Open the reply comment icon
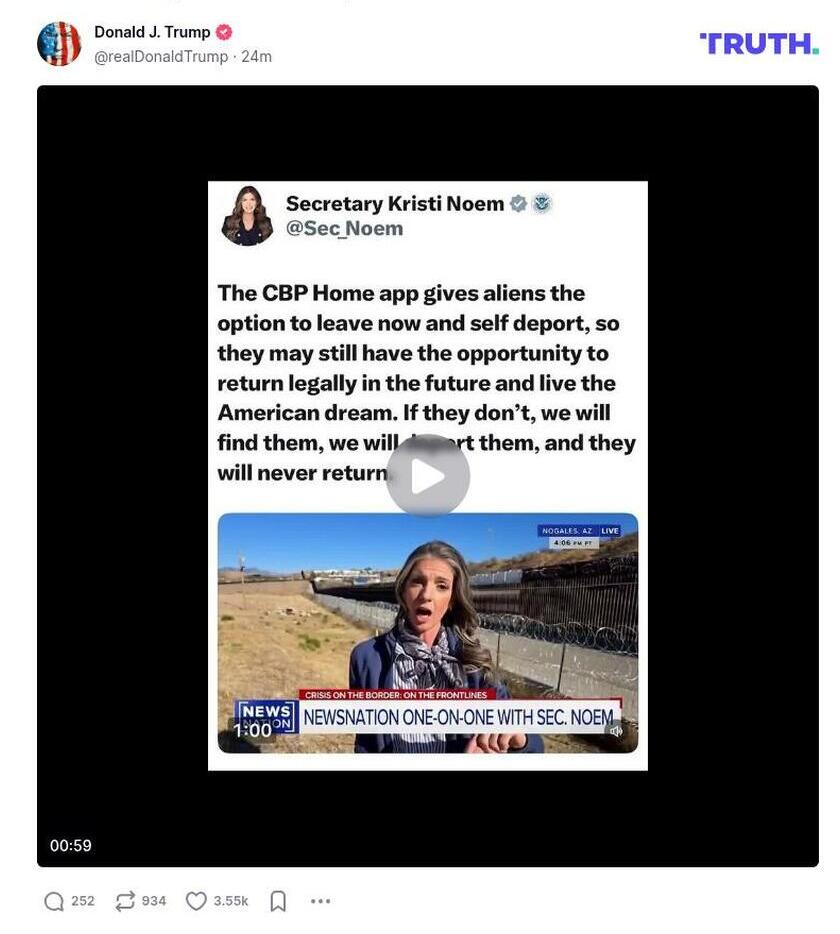The width and height of the screenshot is (840, 934). coord(54,901)
